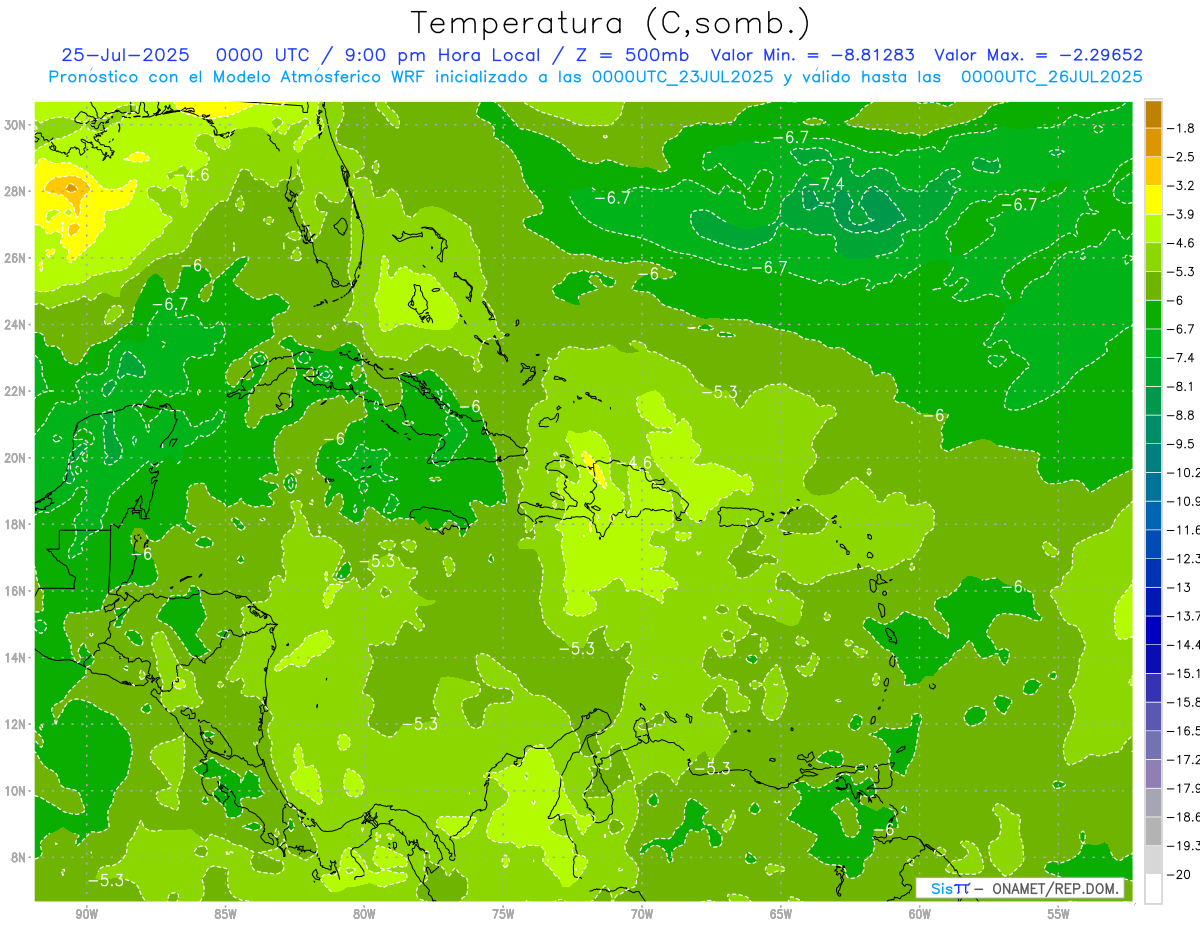Click the "24N" latitude axis label
The image size is (1200, 927).
pyautogui.click(x=15, y=325)
